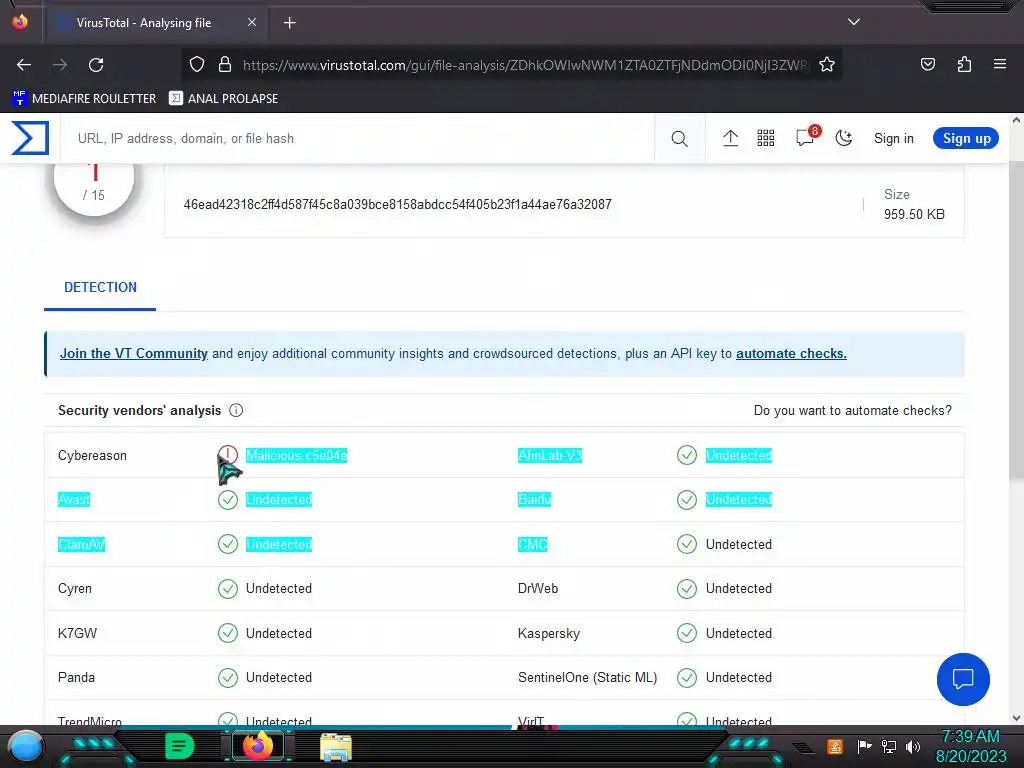Open the Start orb on taskbar
The height and width of the screenshot is (768, 1024).
pos(25,748)
